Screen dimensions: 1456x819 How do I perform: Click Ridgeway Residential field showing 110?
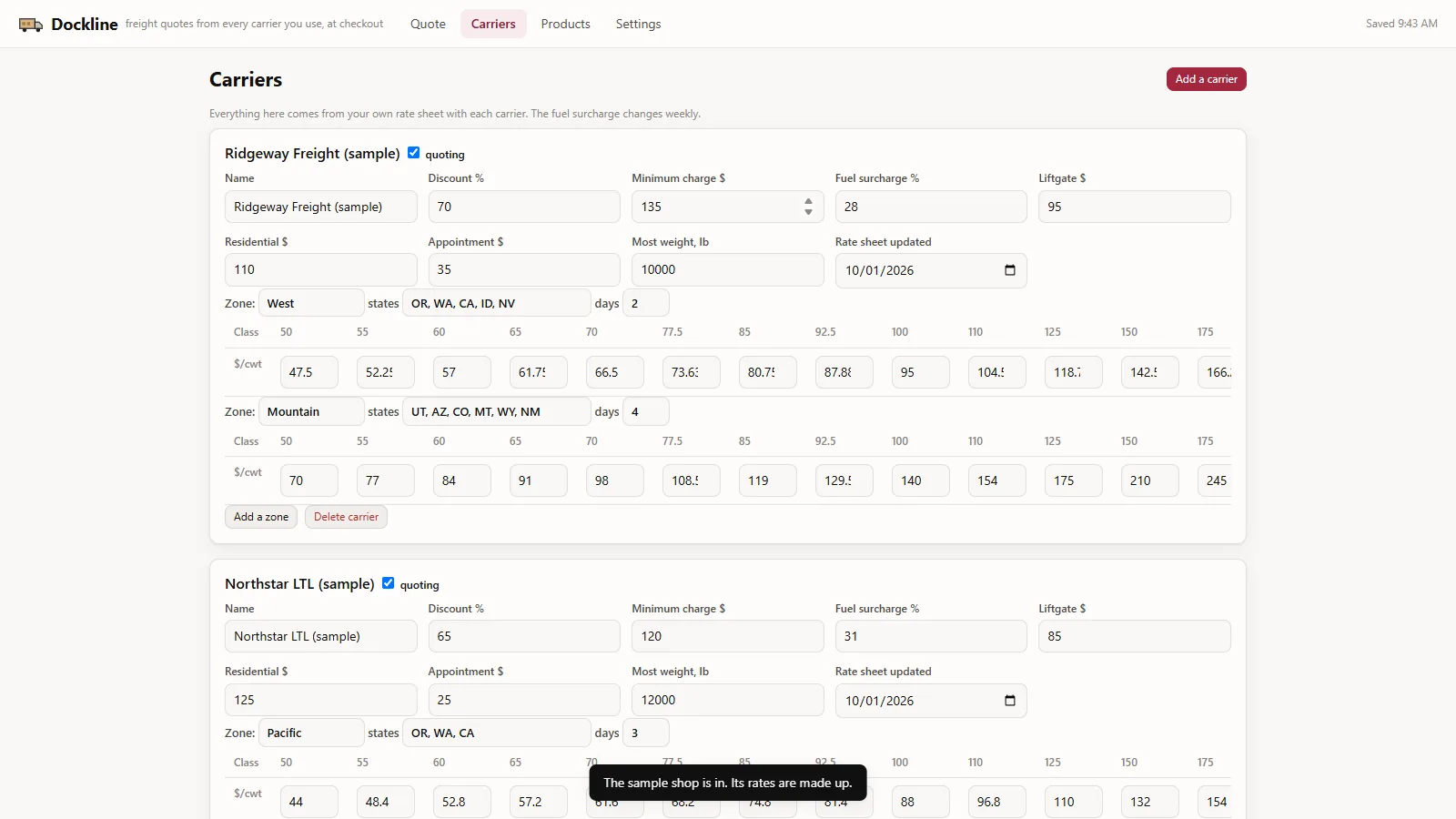click(x=320, y=269)
